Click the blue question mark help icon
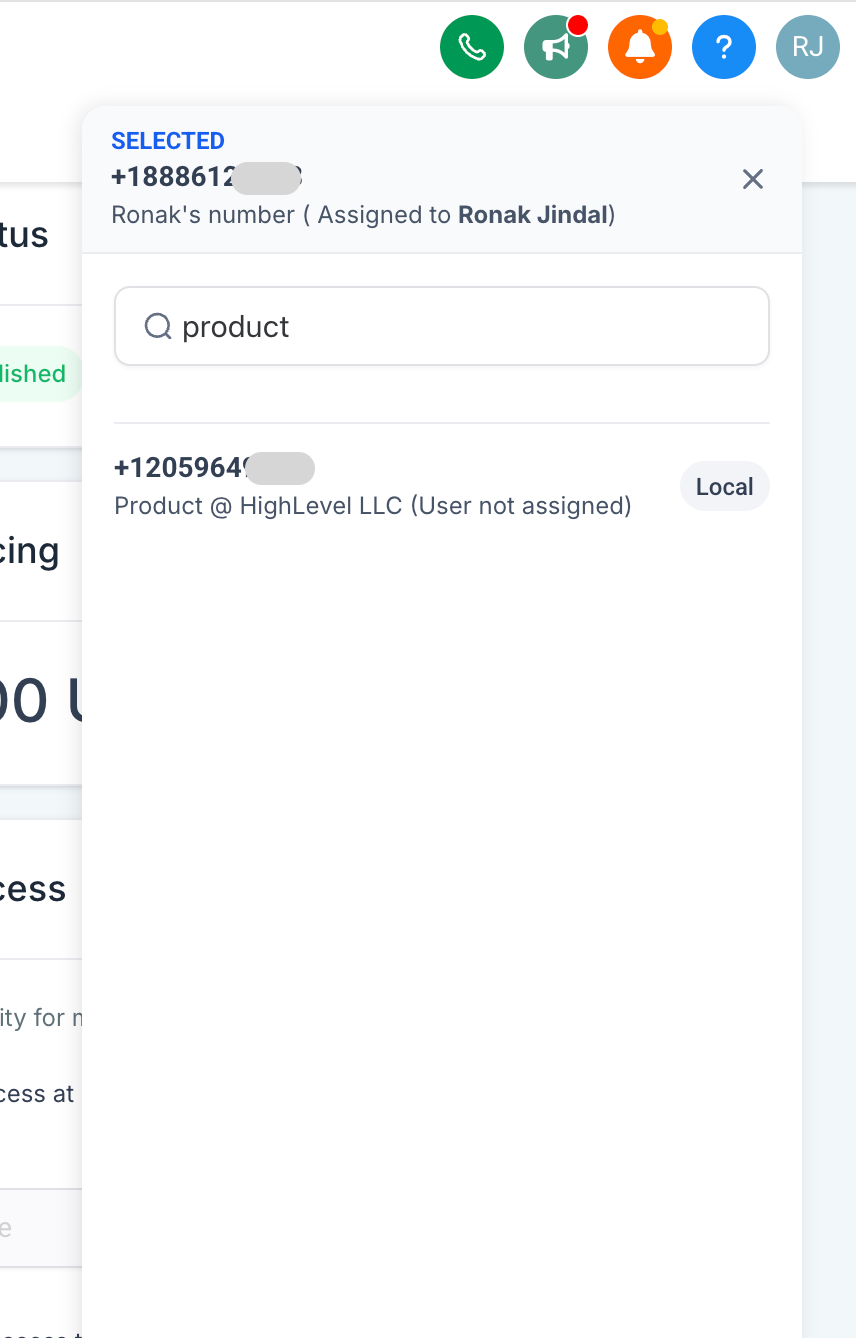Screen dimensions: 856x1338 point(724,47)
